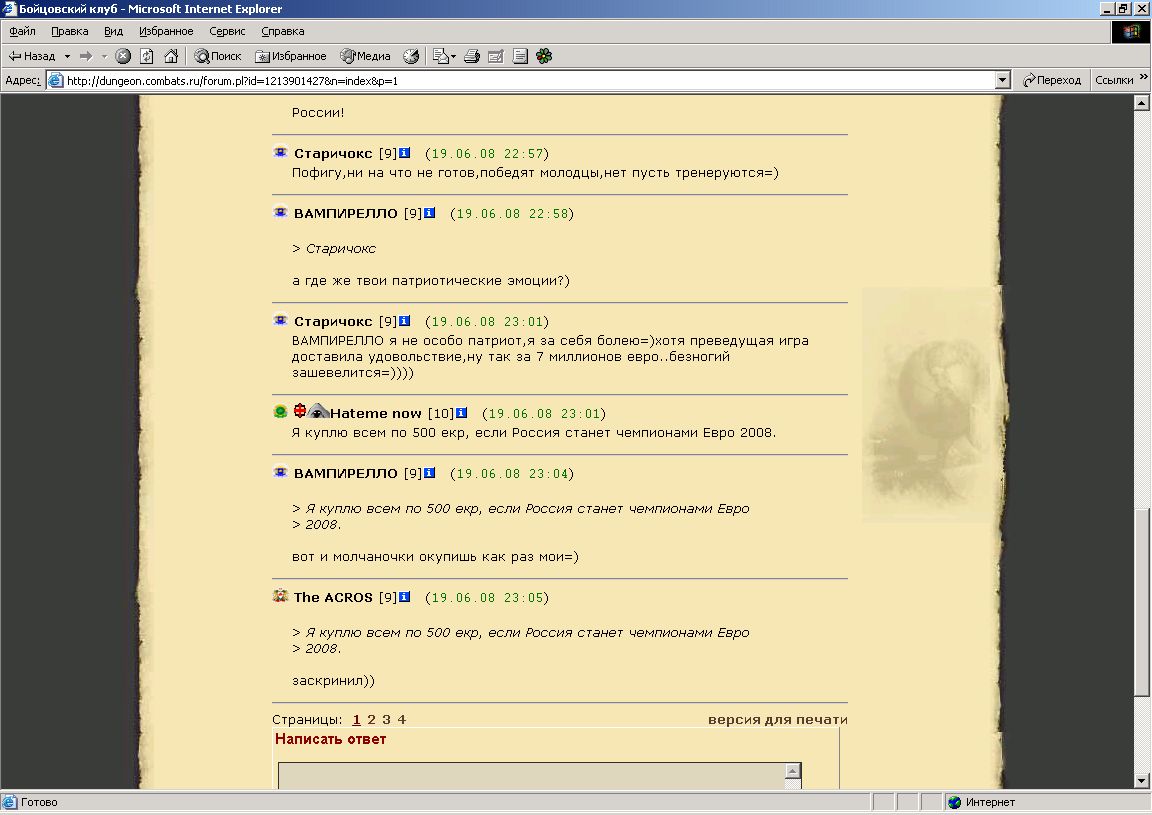Click the reply textarea scroll up arrow

pyautogui.click(x=792, y=771)
